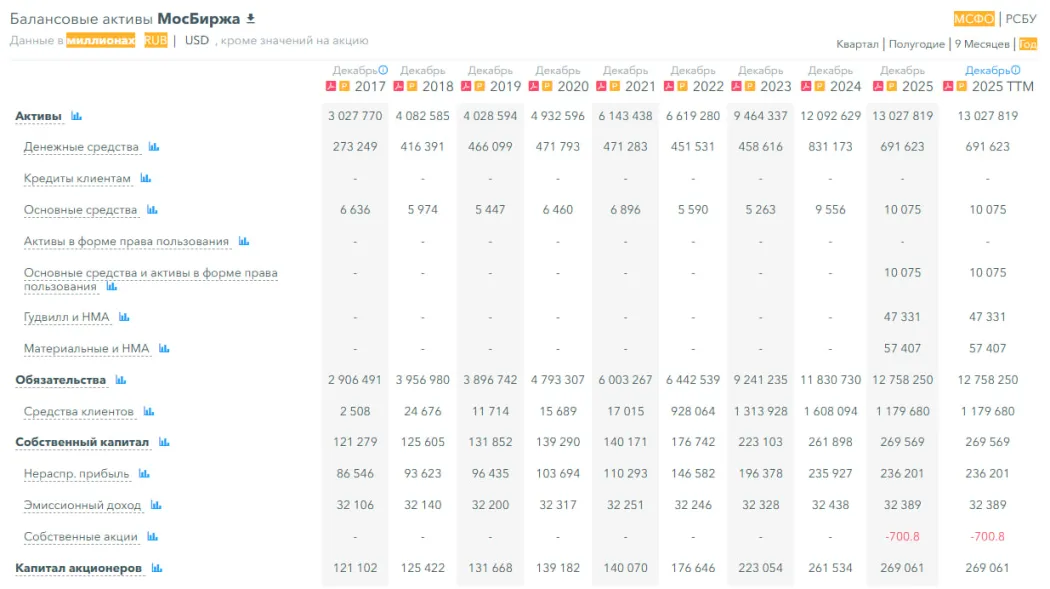1050x589 pixels.
Task: Open chart for Собственный капитал
Action: coord(164,442)
